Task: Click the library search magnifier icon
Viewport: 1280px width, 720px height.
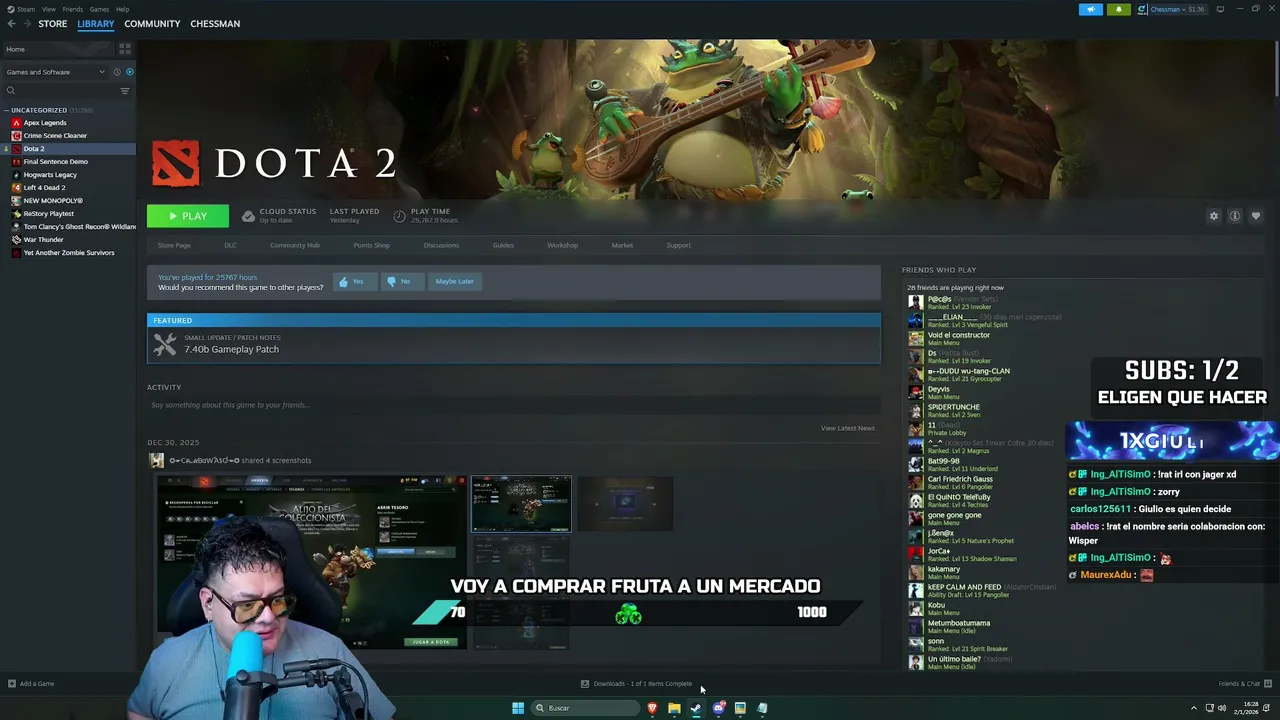Action: click(11, 91)
